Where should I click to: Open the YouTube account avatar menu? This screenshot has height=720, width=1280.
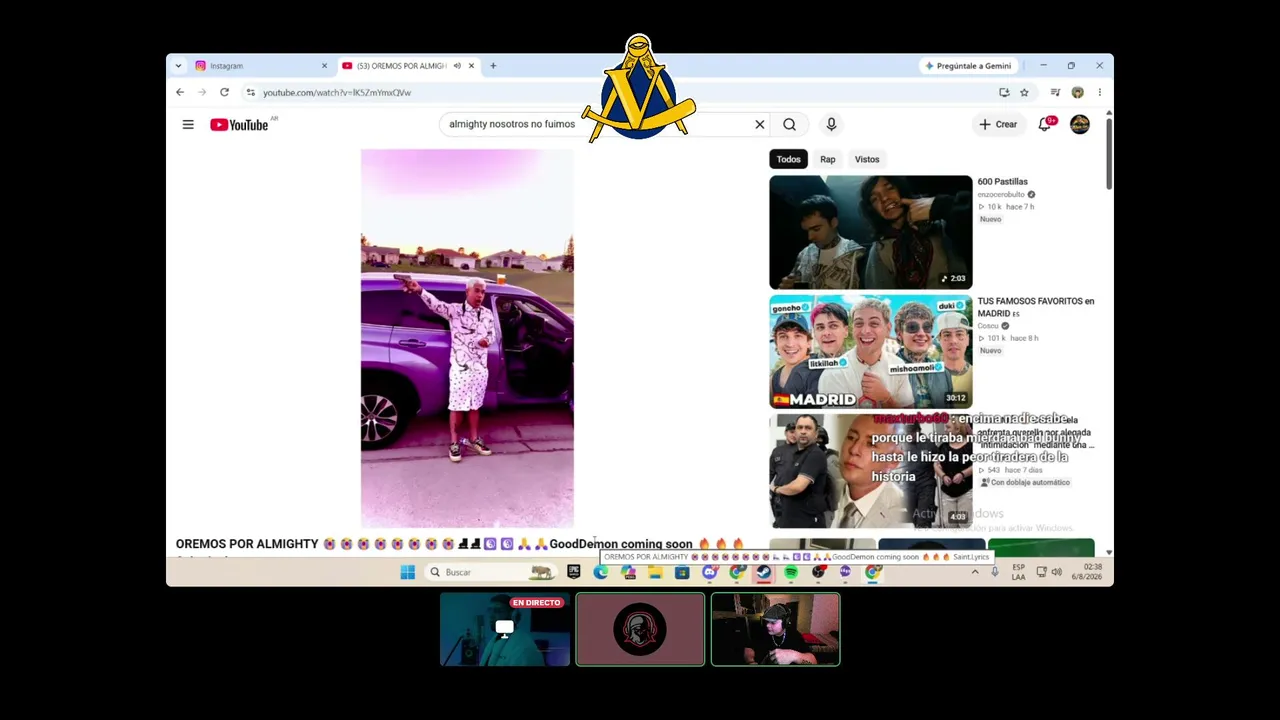1080,124
